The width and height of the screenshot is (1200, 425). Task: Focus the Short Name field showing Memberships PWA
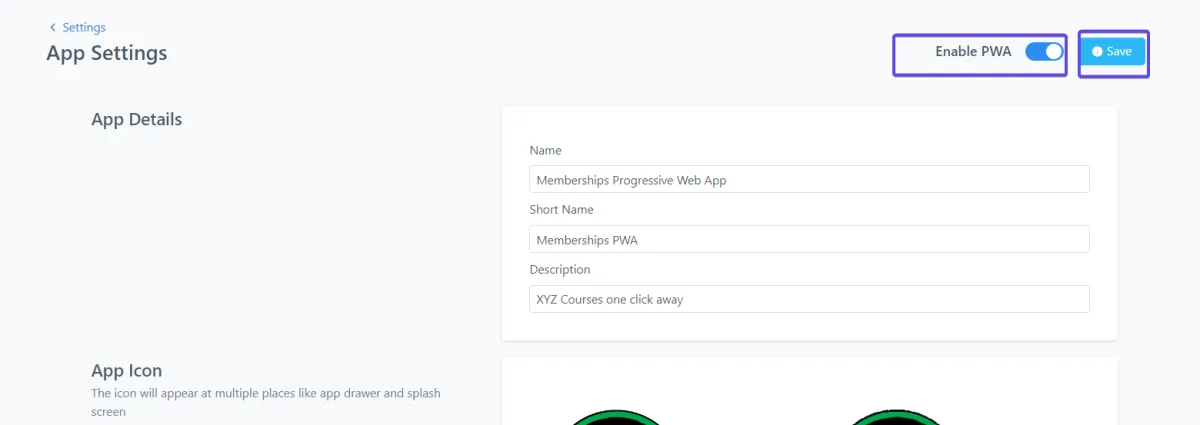(x=809, y=239)
